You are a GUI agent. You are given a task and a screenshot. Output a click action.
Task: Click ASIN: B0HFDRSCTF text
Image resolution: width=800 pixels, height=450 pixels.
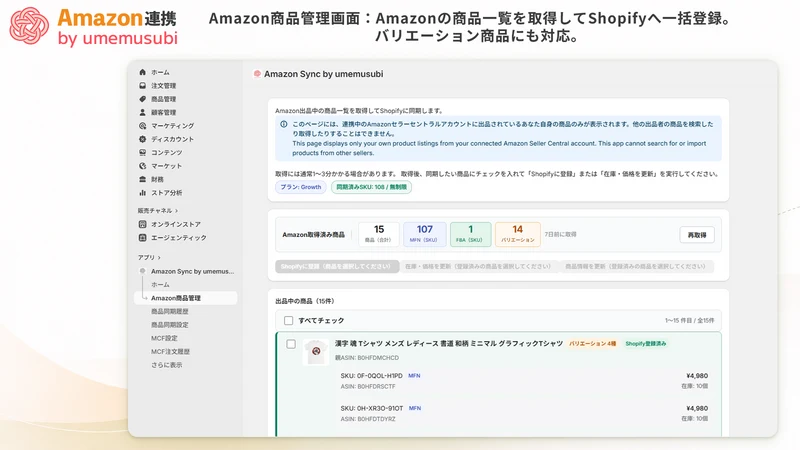[x=368, y=387]
